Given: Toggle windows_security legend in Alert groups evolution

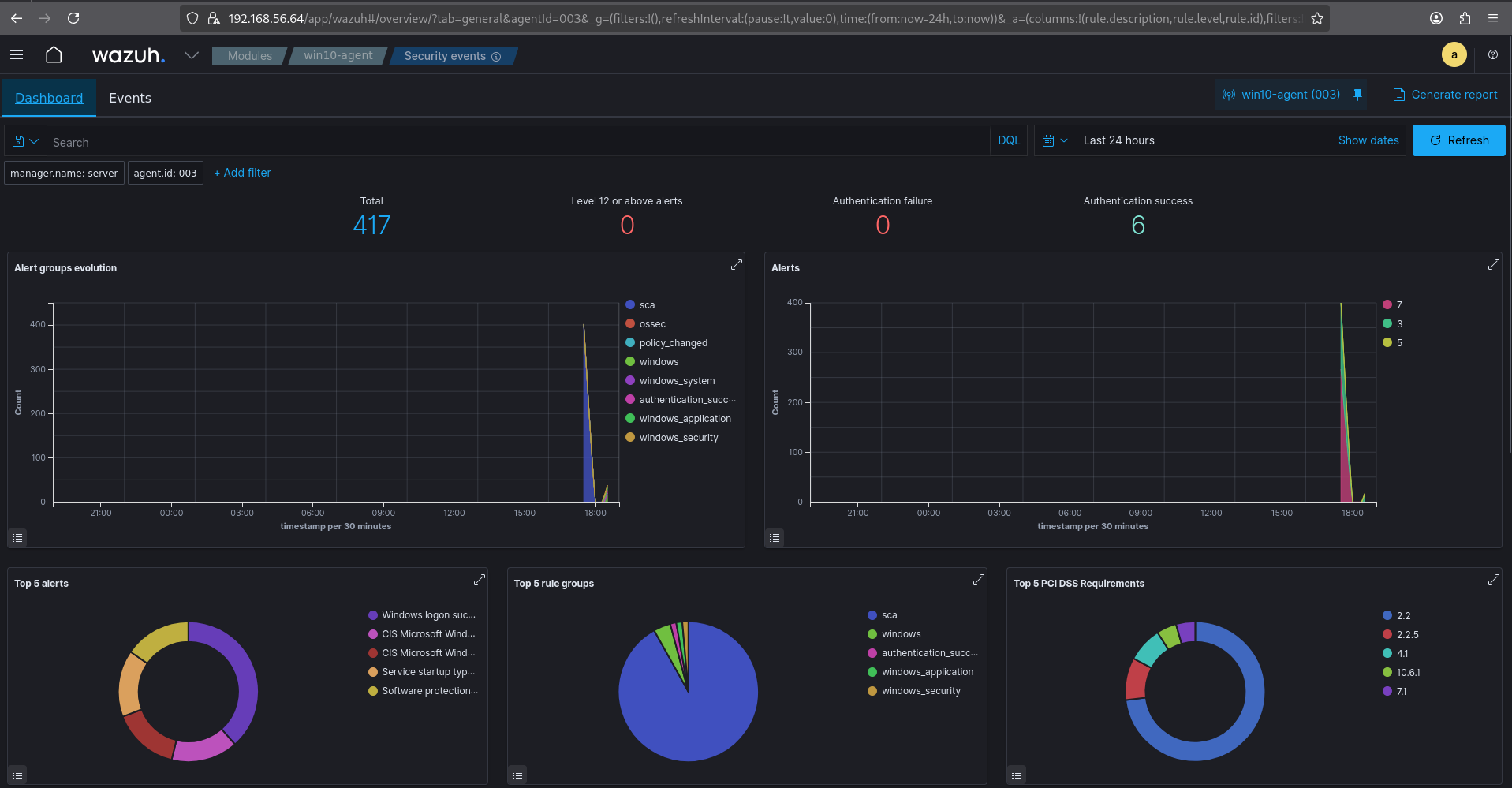Looking at the screenshot, I should coord(678,438).
